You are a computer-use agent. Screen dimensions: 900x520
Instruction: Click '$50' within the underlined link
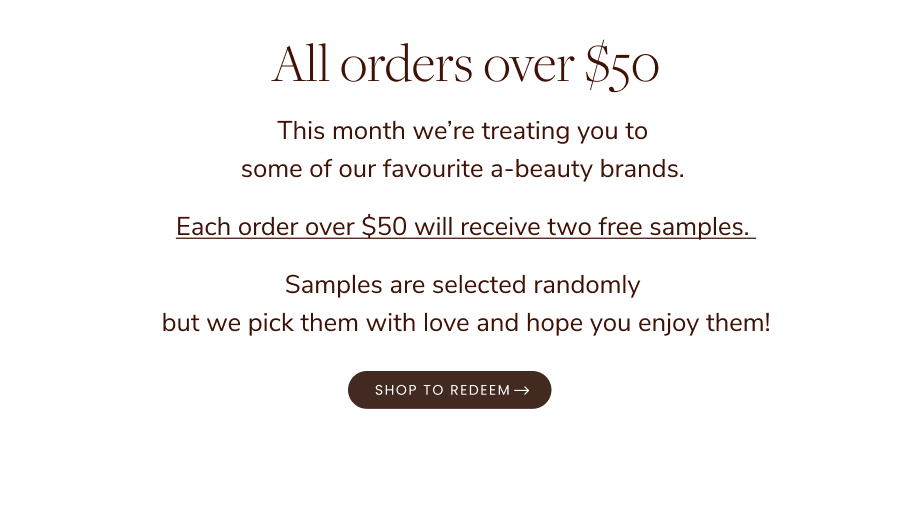pyautogui.click(x=385, y=226)
